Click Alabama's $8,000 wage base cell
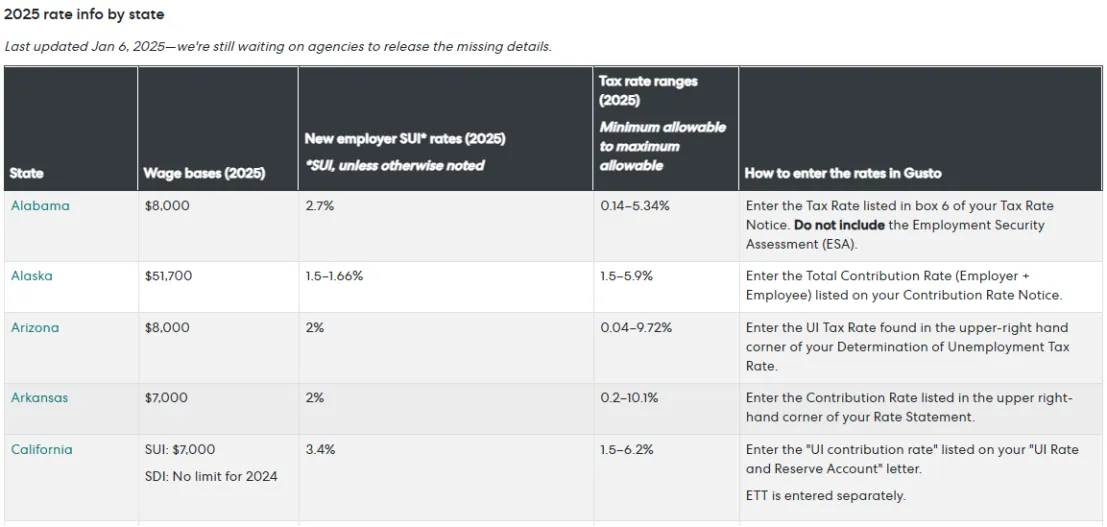 167,206
